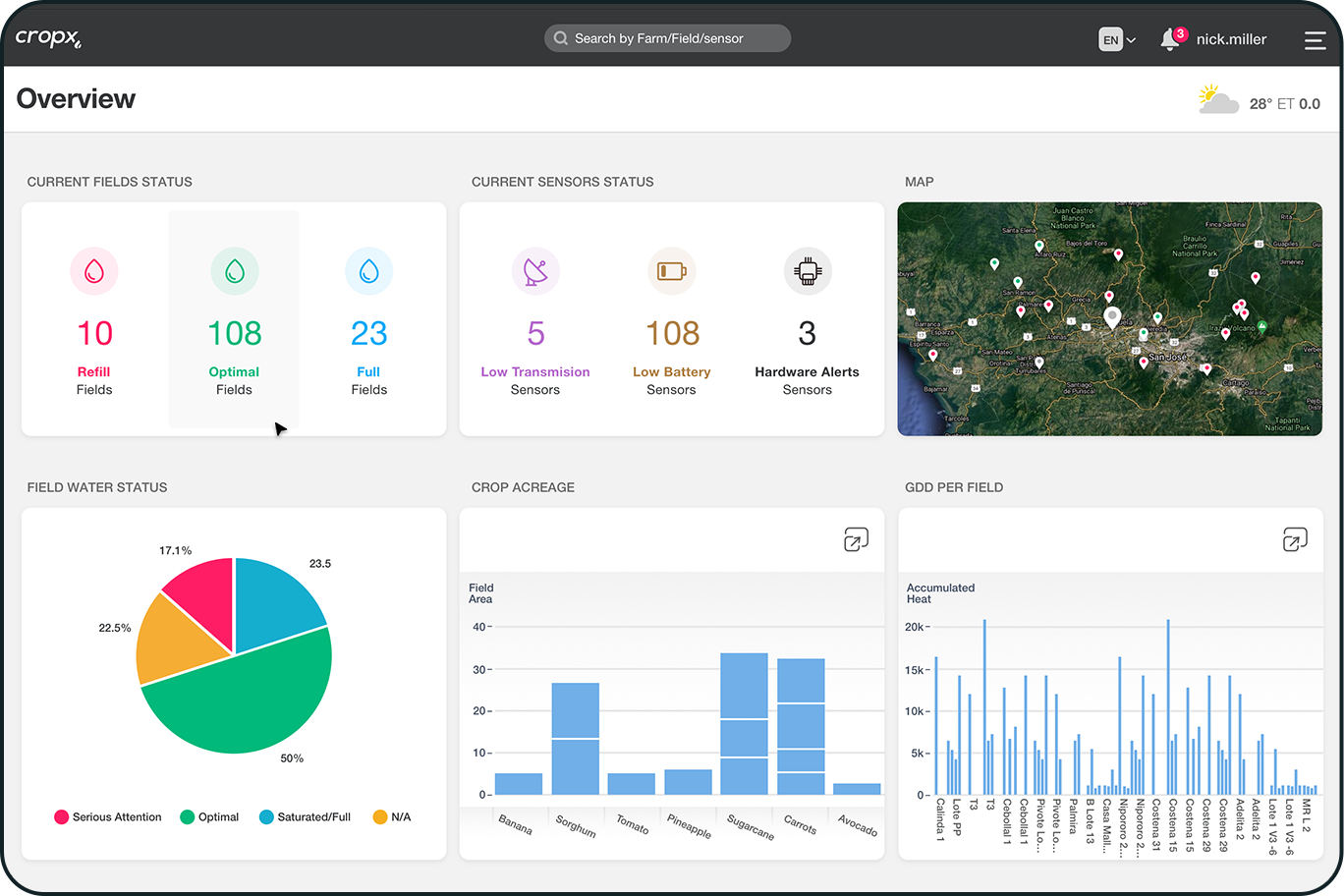
Task: Click the Refill fields droplet icon
Action: [x=94, y=271]
